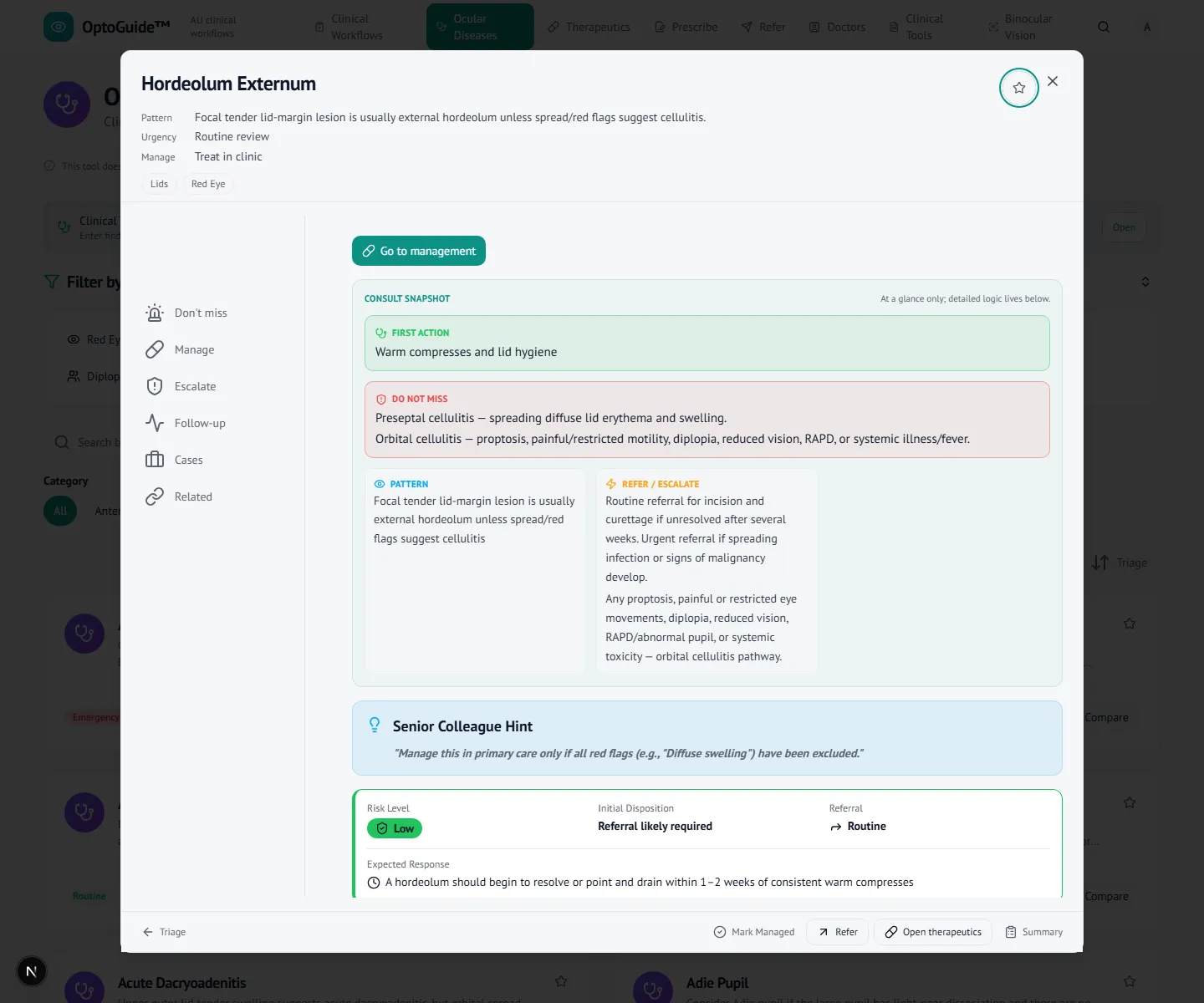
Task: Open the Adie Pupil card title
Action: pos(717,983)
